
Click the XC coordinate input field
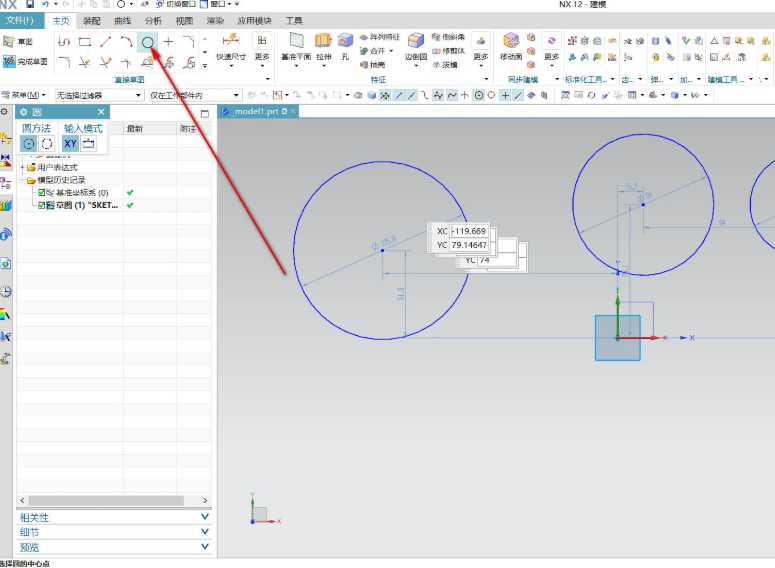pyautogui.click(x=469, y=231)
